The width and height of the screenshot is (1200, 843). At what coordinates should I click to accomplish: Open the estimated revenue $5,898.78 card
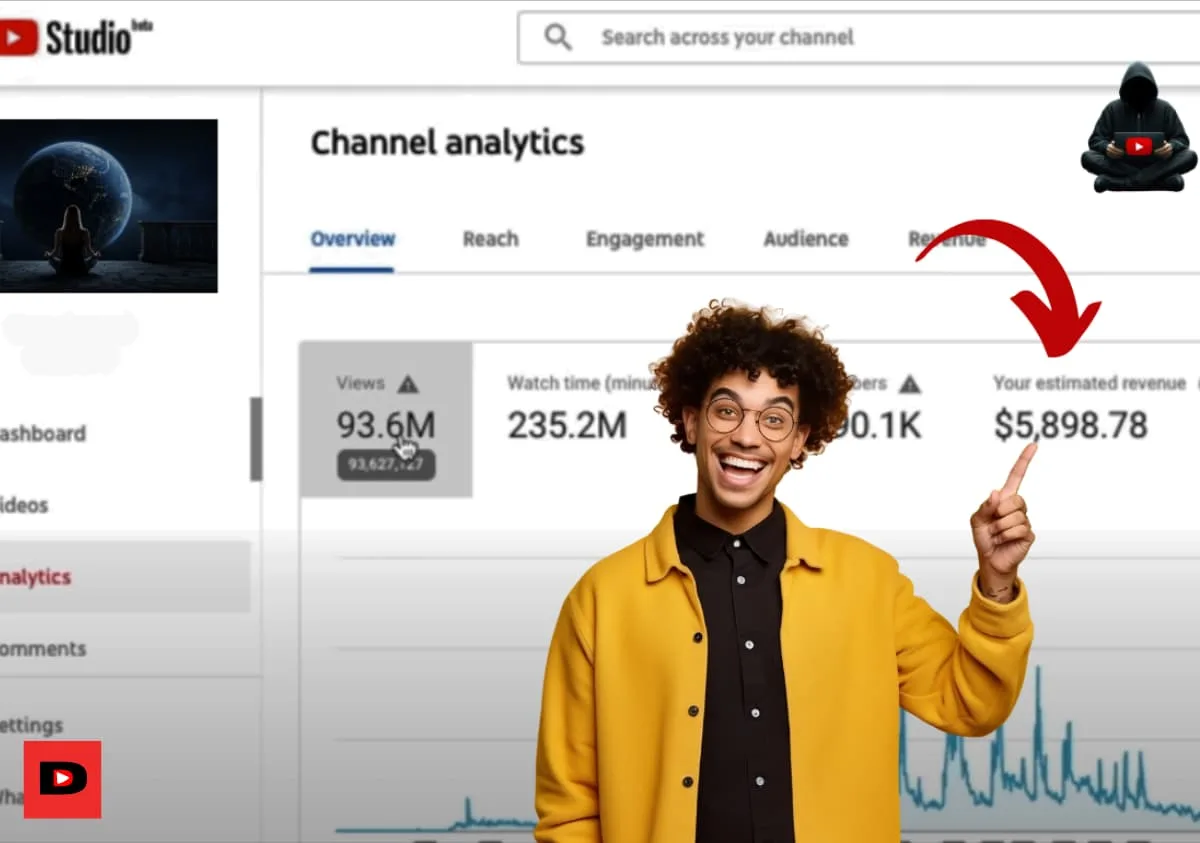1070,425
